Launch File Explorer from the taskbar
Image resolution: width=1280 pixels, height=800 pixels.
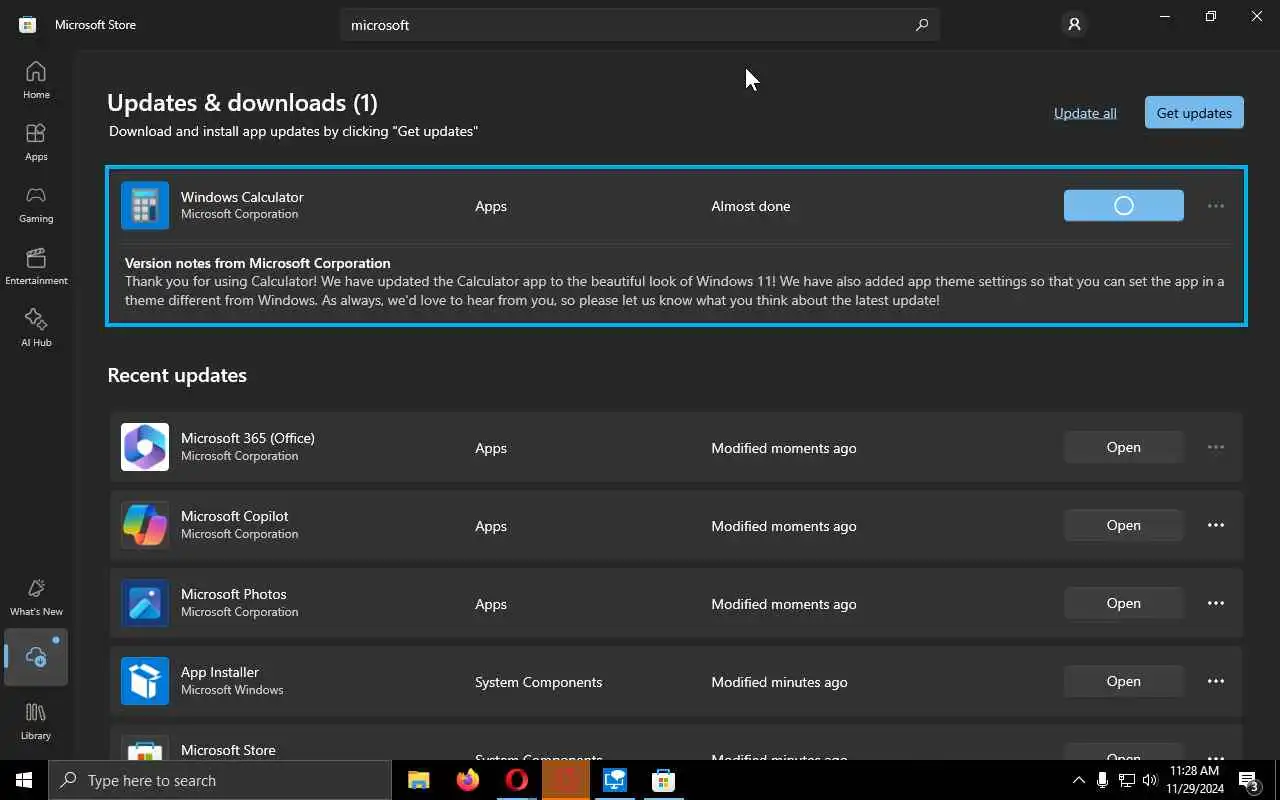tap(418, 780)
